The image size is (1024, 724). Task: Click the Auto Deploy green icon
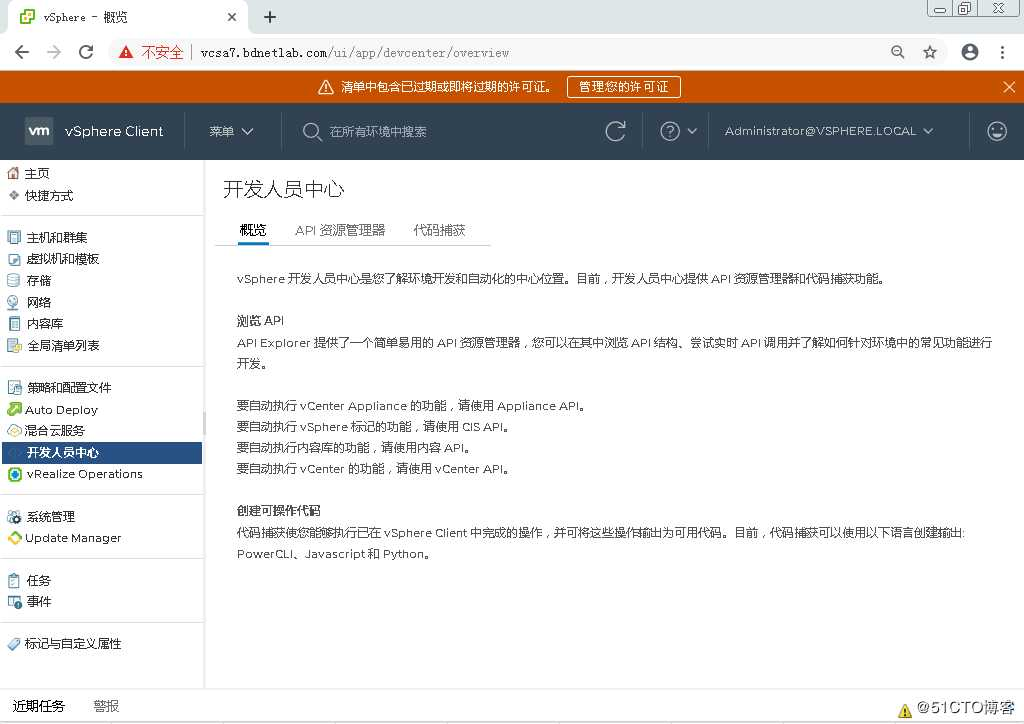[14, 409]
